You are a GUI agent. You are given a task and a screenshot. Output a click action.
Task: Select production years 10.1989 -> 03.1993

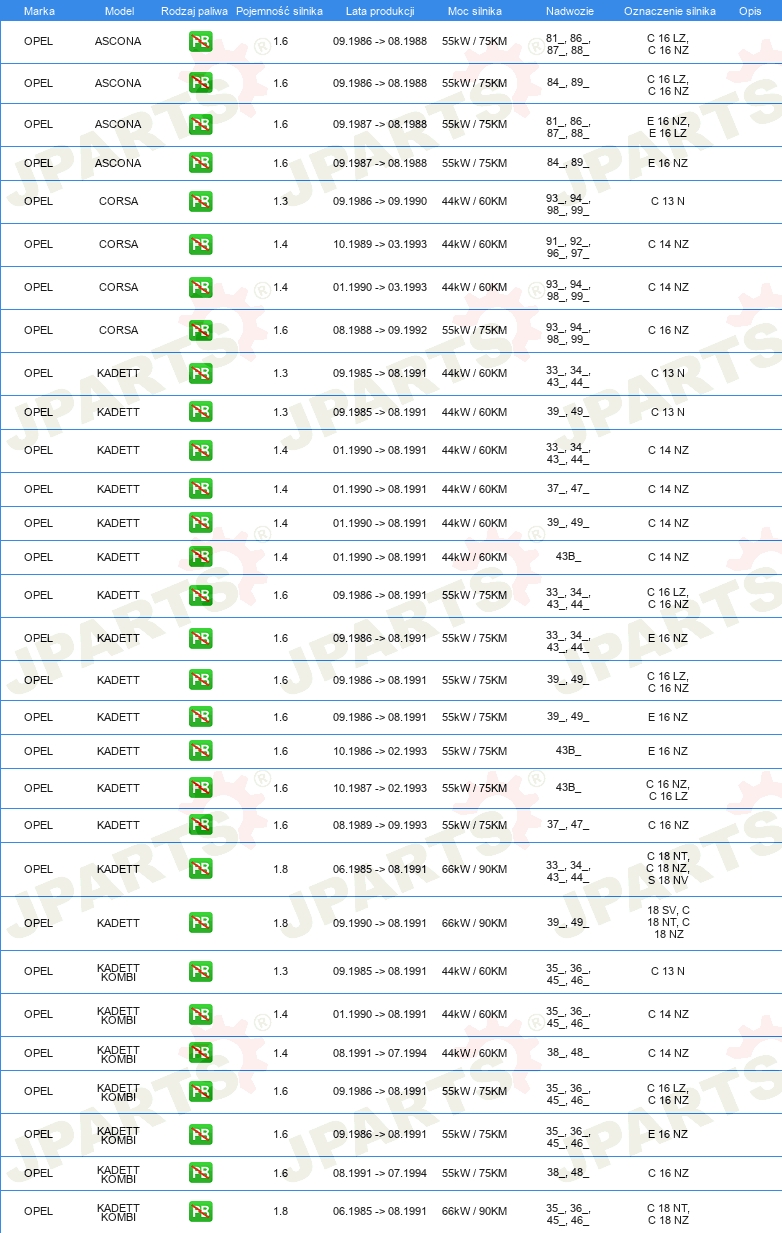pos(380,244)
